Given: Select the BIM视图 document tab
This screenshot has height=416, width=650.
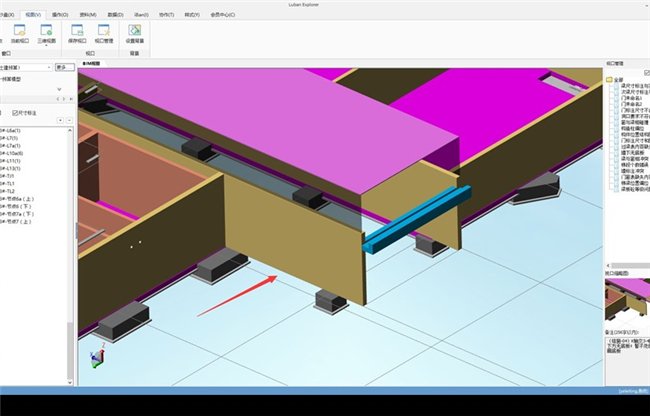Looking at the screenshot, I should pyautogui.click(x=90, y=62).
